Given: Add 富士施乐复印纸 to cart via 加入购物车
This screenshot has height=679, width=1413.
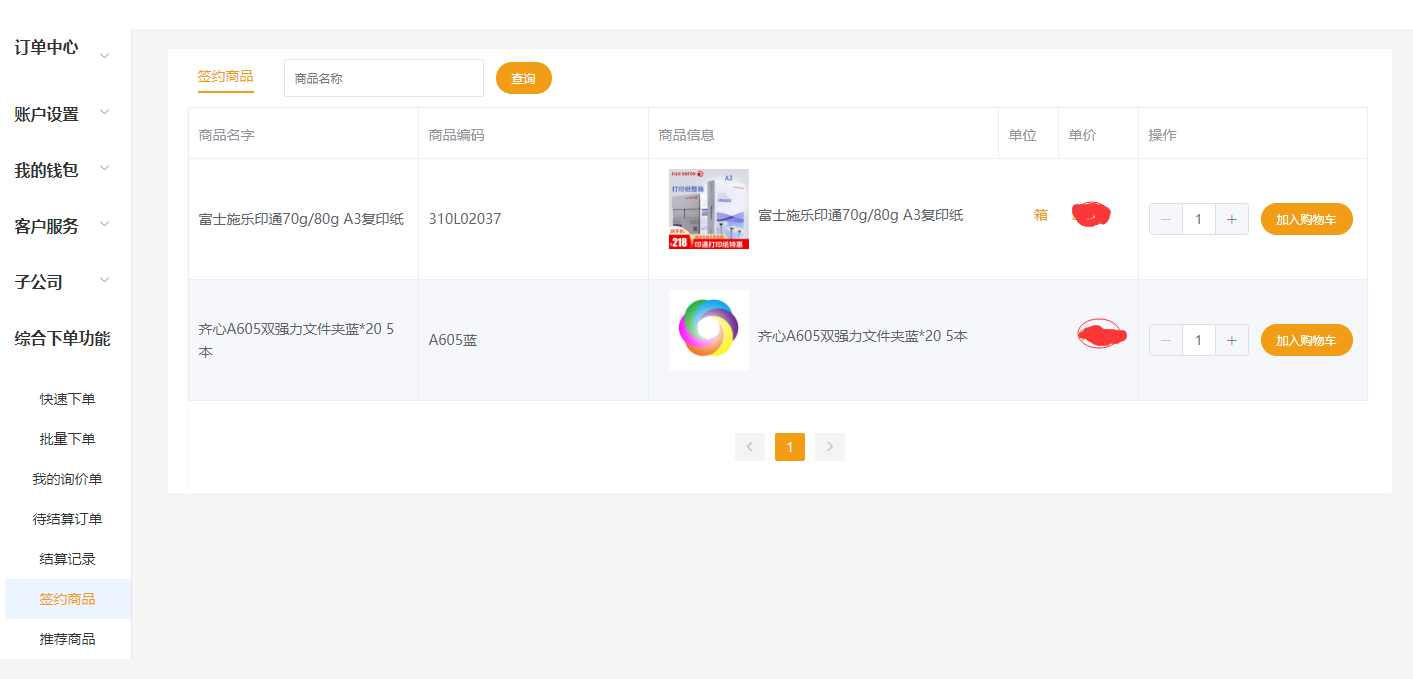Looking at the screenshot, I should point(1306,218).
